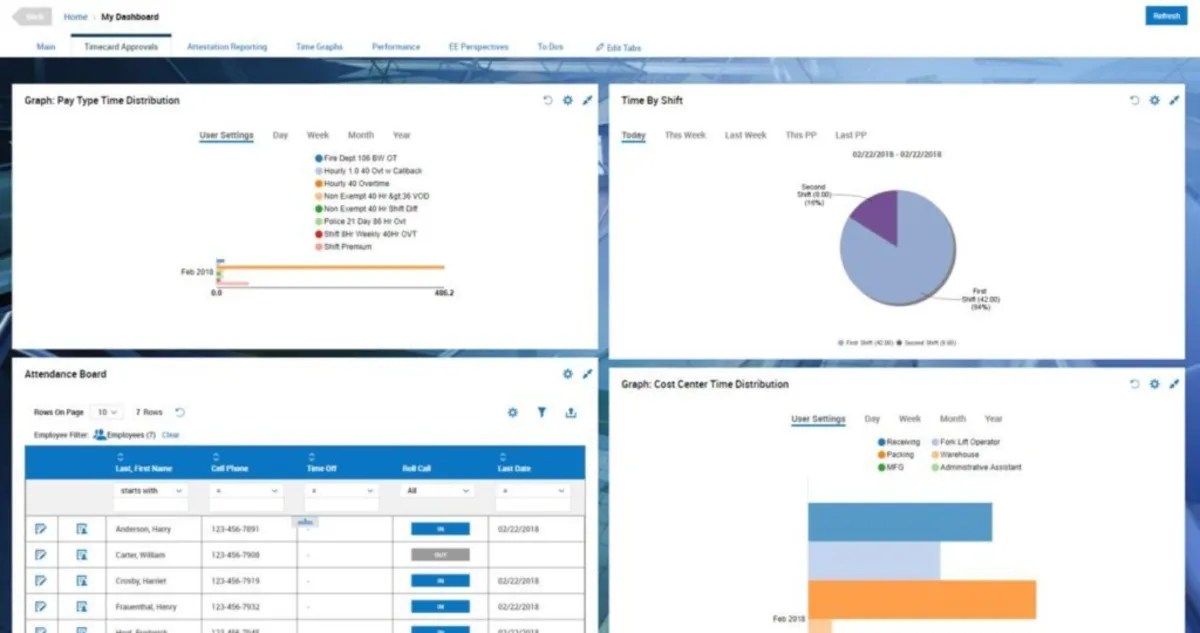Open 'starts with' name filter dropdown
This screenshot has height=633, width=1200.
151,491
